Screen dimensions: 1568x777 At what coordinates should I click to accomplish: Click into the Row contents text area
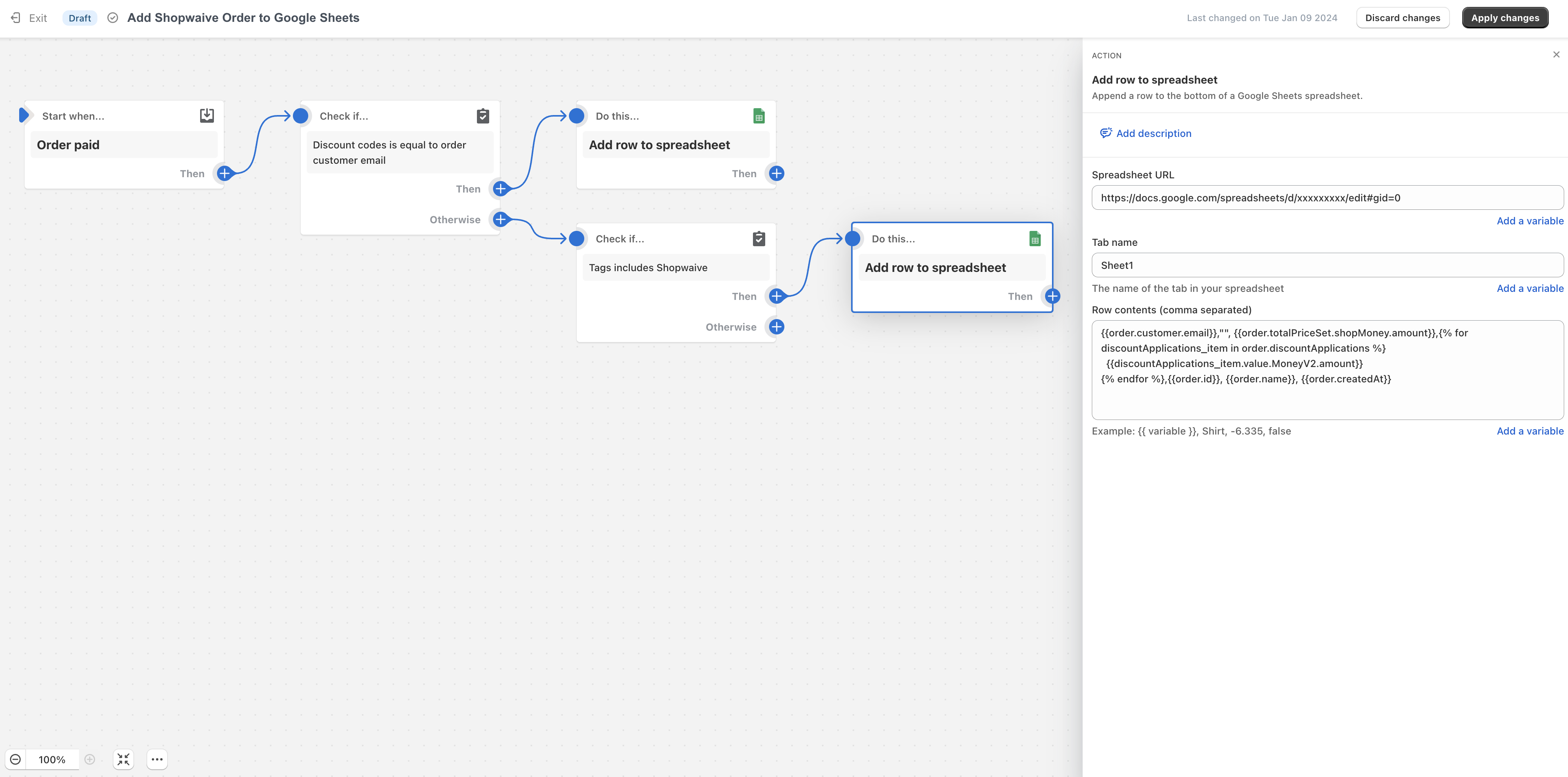(1327, 370)
